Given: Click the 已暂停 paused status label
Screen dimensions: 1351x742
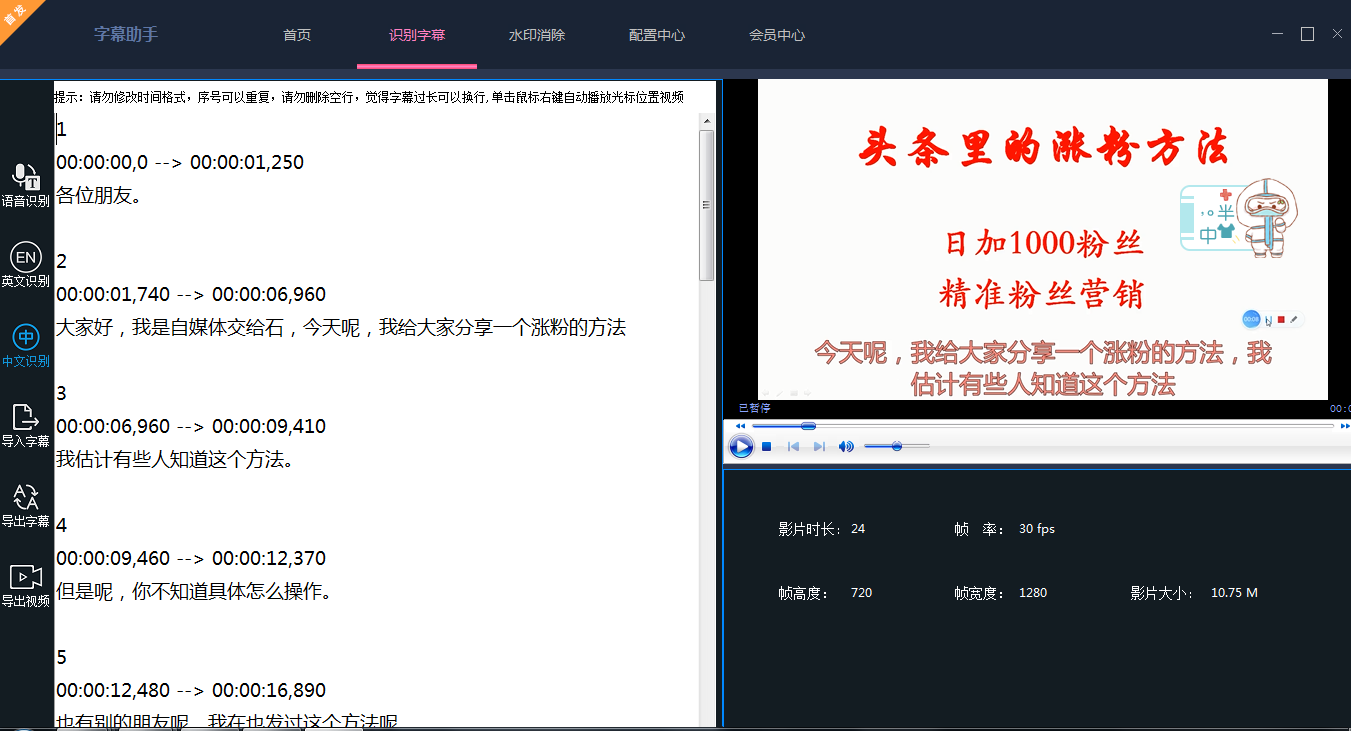Looking at the screenshot, I should pos(754,408).
